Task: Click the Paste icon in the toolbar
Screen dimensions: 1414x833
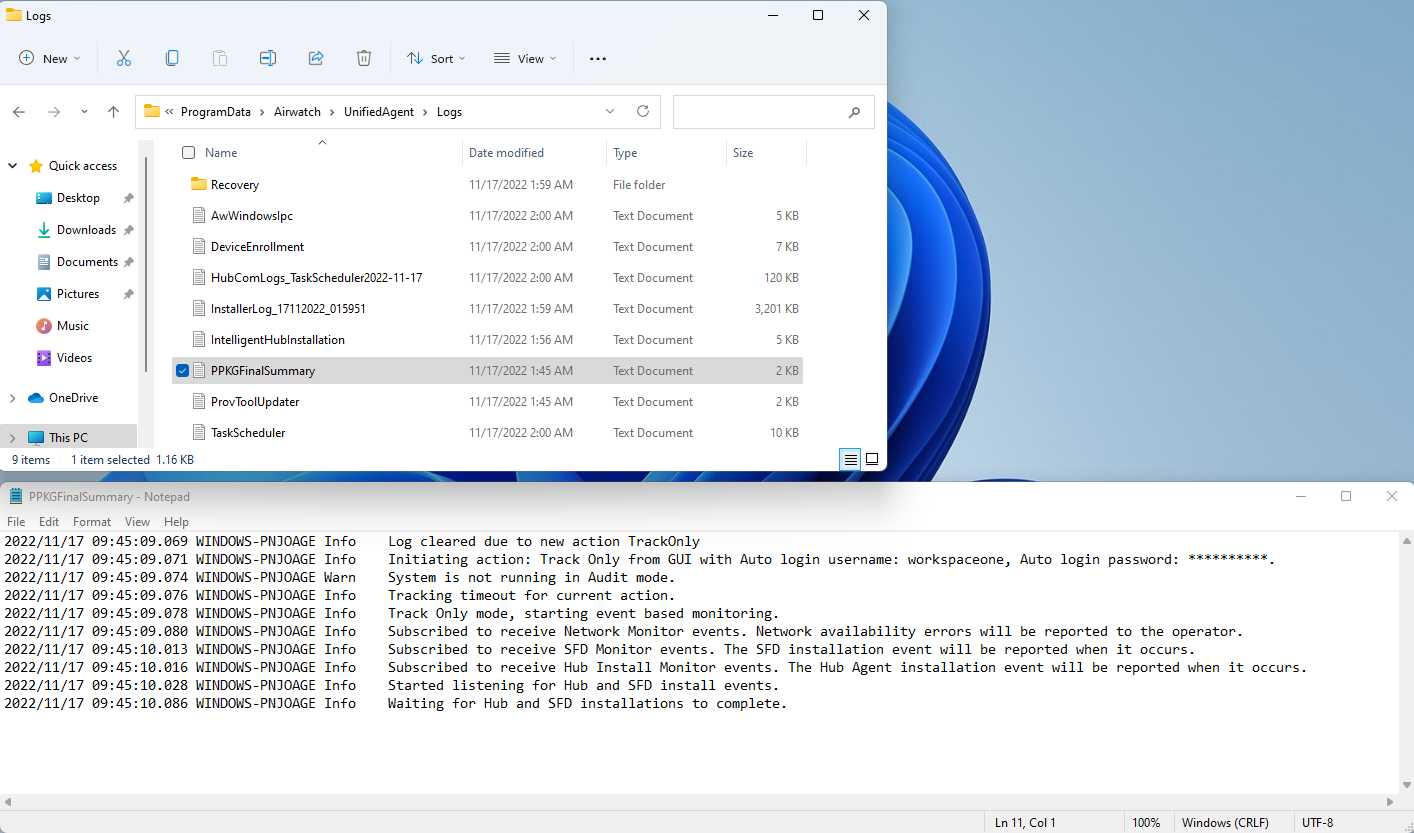Action: click(x=220, y=58)
